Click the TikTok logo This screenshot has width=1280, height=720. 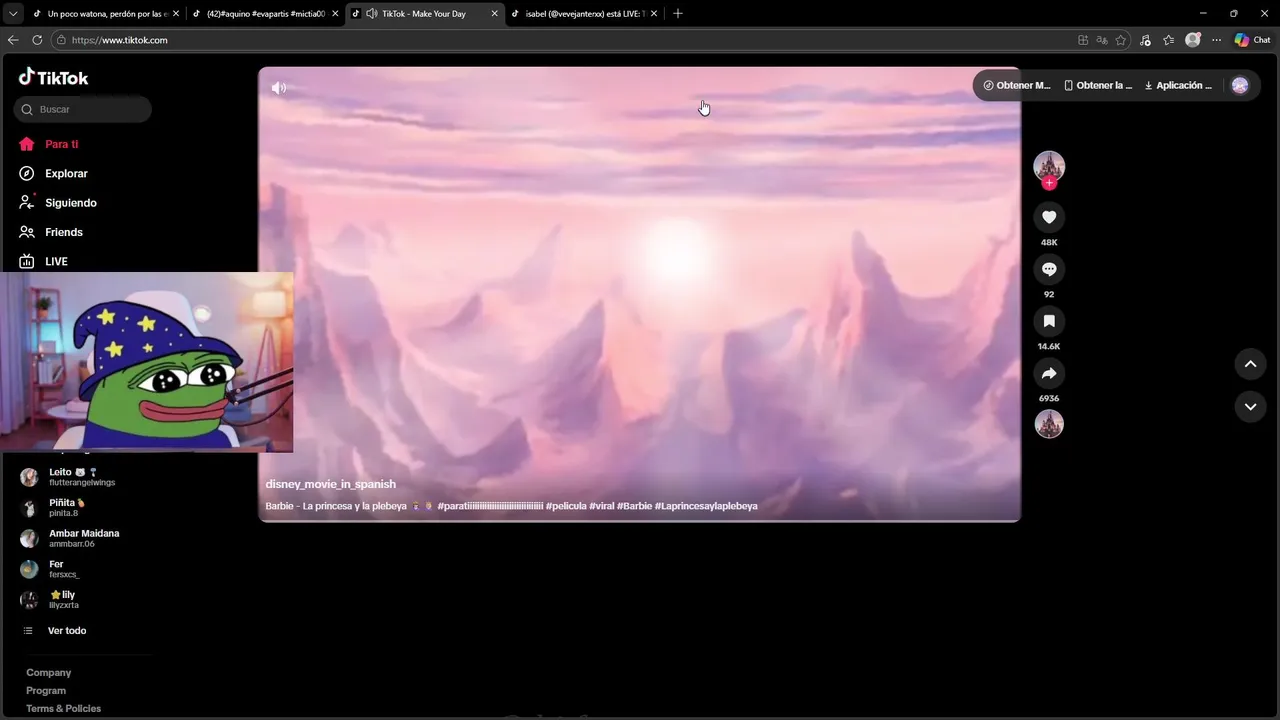(53, 77)
